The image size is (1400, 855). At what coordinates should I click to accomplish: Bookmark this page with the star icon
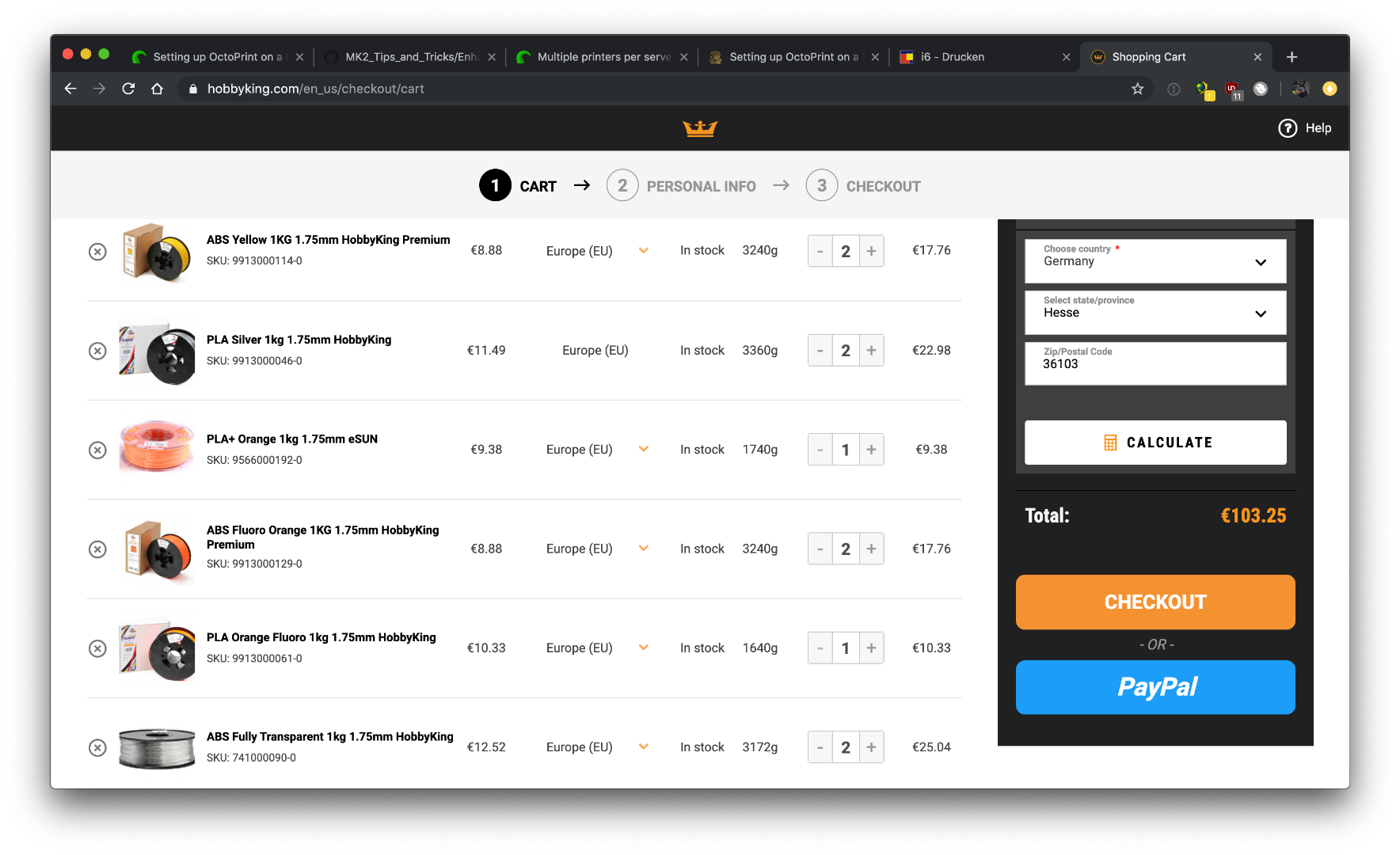click(1138, 89)
